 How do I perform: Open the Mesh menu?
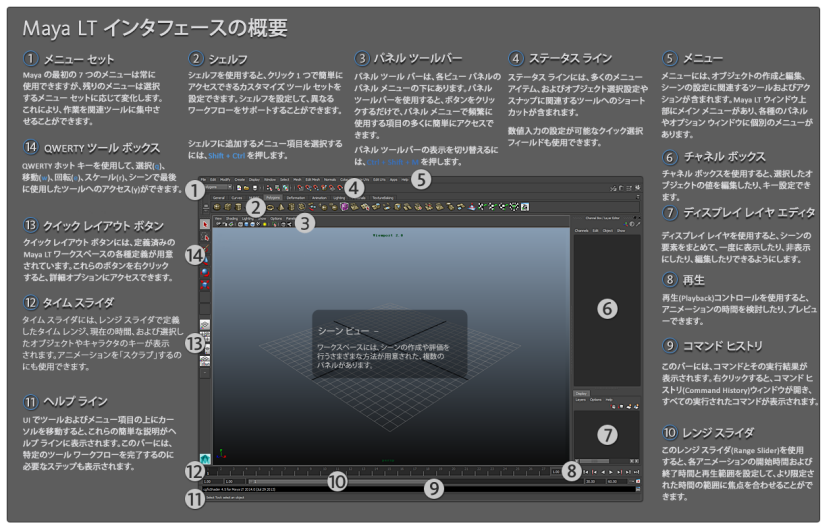[297, 180]
